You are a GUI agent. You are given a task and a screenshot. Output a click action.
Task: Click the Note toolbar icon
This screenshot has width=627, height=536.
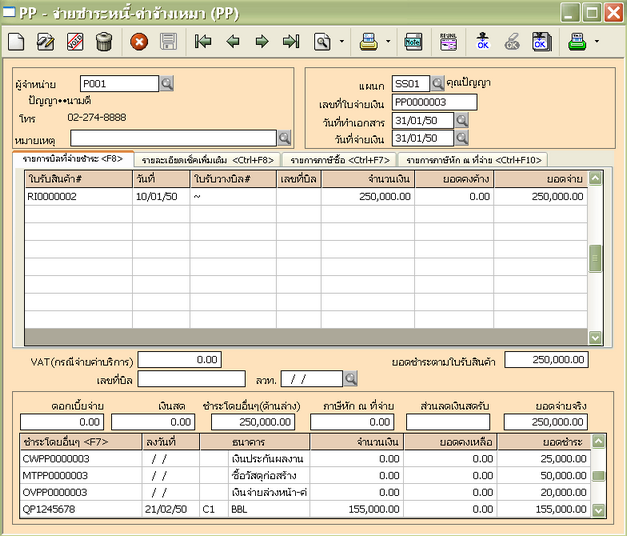pyautogui.click(x=412, y=42)
